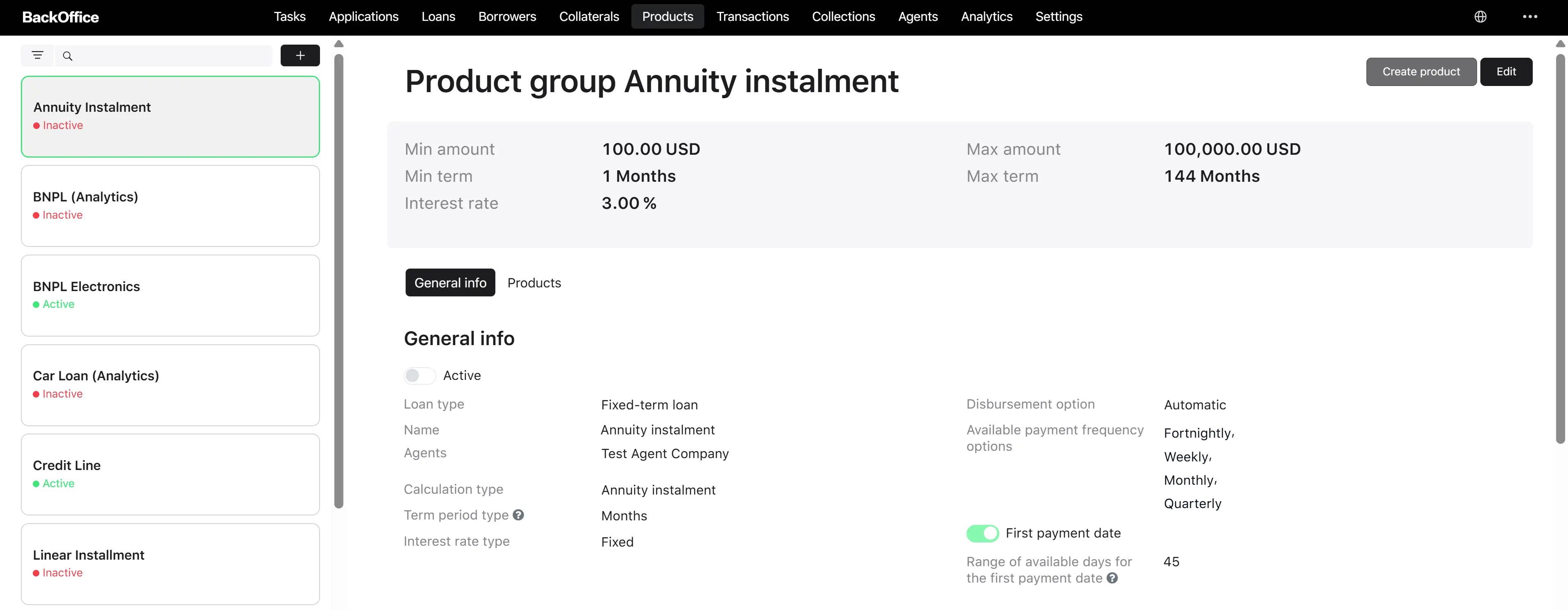Toggle the Active switch on
The width and height of the screenshot is (1568, 610).
420,376
